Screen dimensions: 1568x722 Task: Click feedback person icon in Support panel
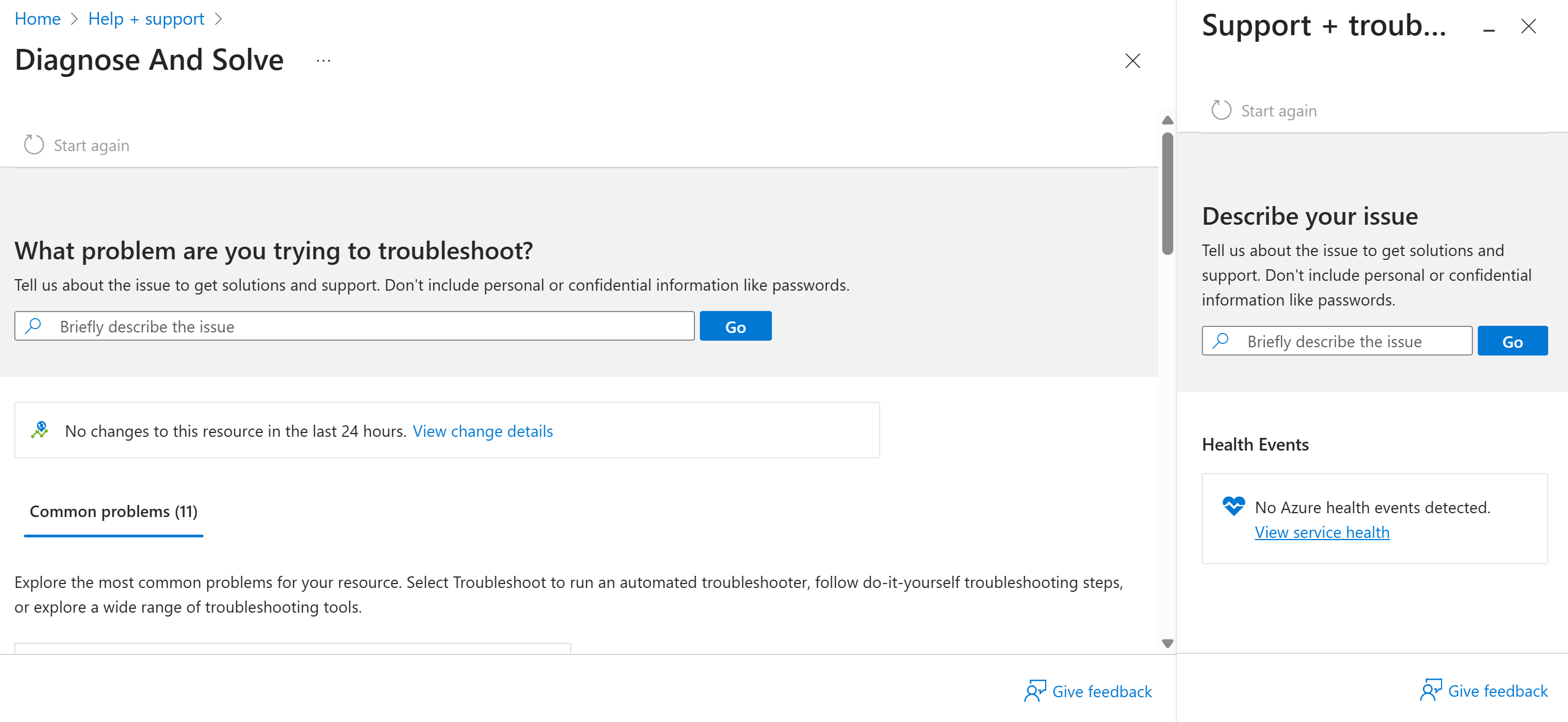tap(1431, 690)
